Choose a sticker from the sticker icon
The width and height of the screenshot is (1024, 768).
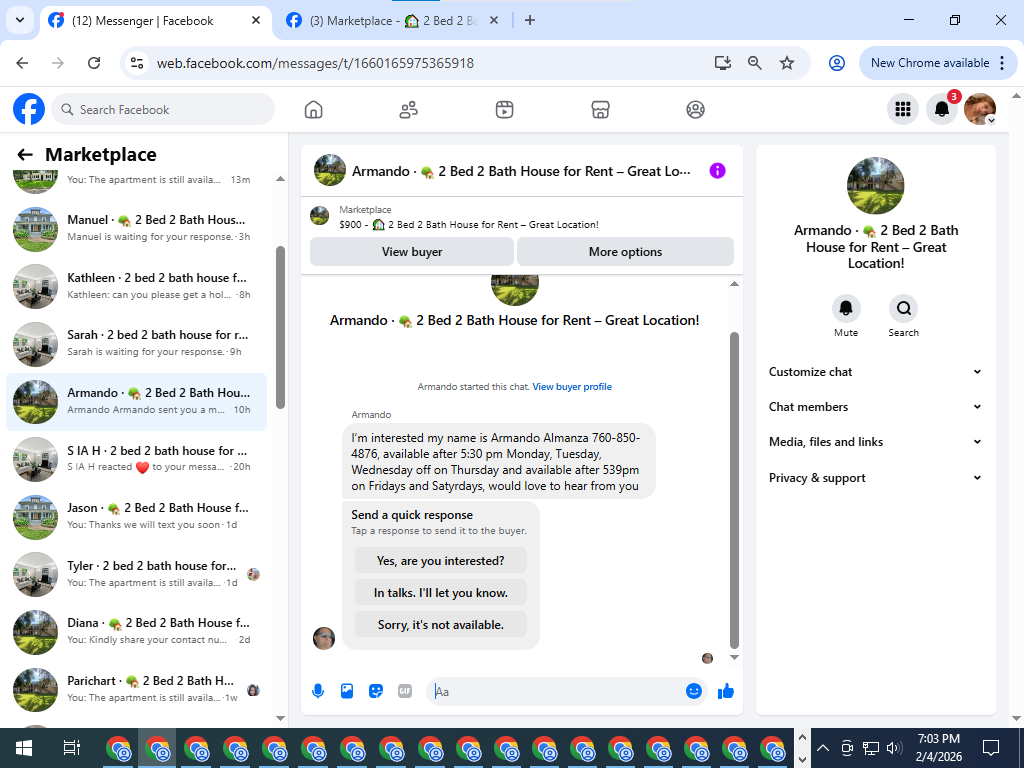pyautogui.click(x=376, y=691)
